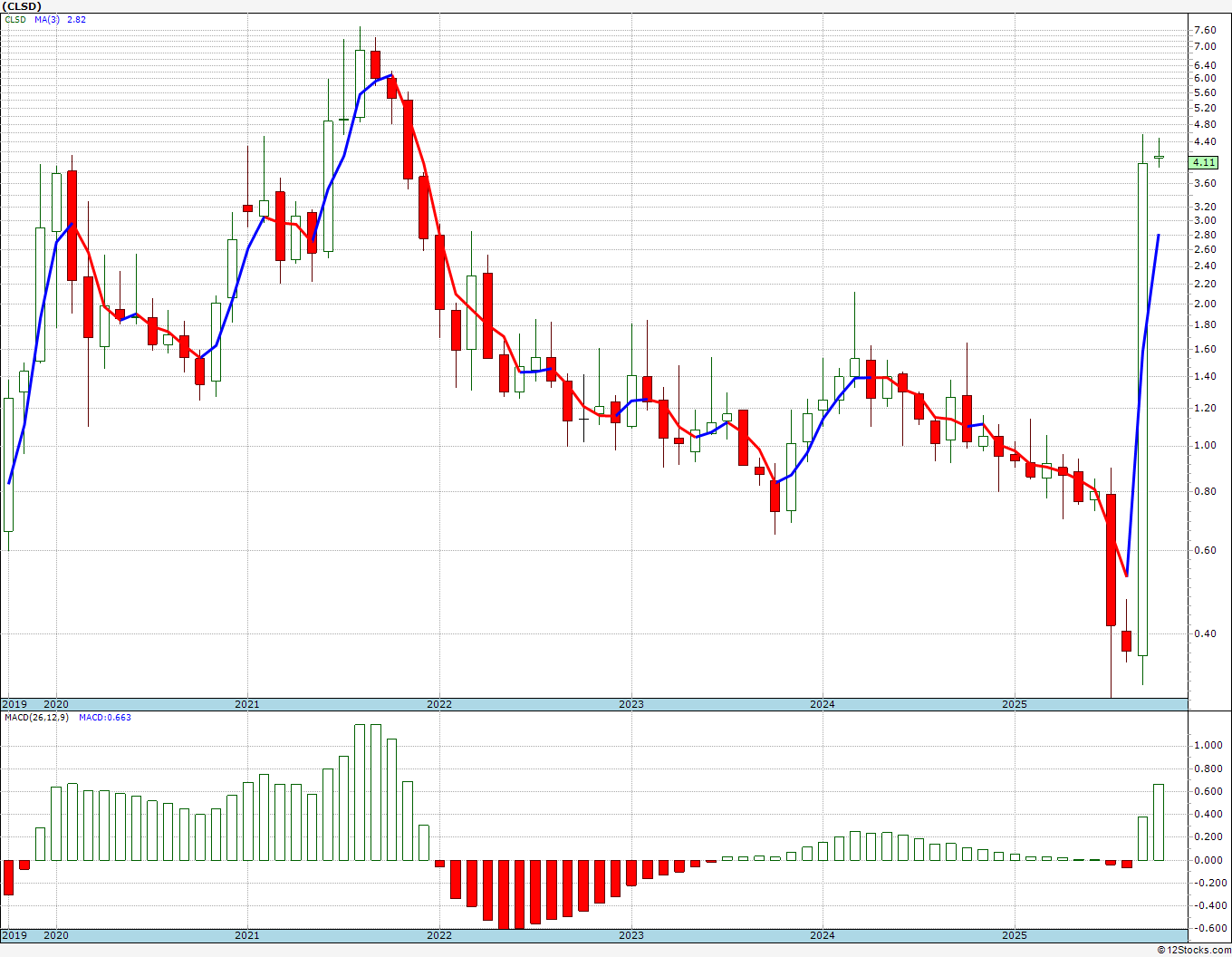
Task: Click the 1.000 MACD axis label
Action: coord(1208,746)
